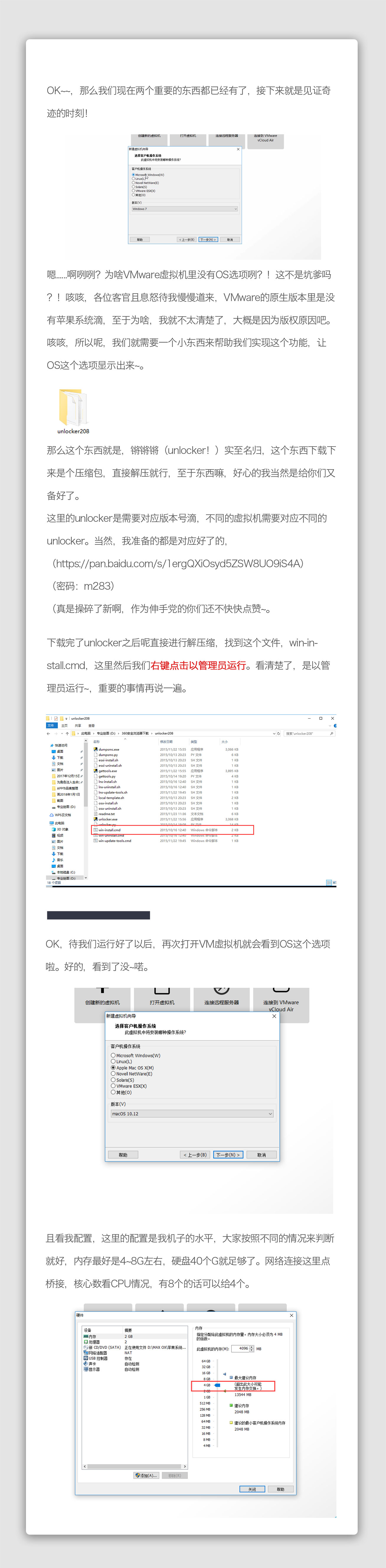Click 帮助 in the macOS wizard
Viewport: 386px width, 1568px height.
coord(123,1155)
